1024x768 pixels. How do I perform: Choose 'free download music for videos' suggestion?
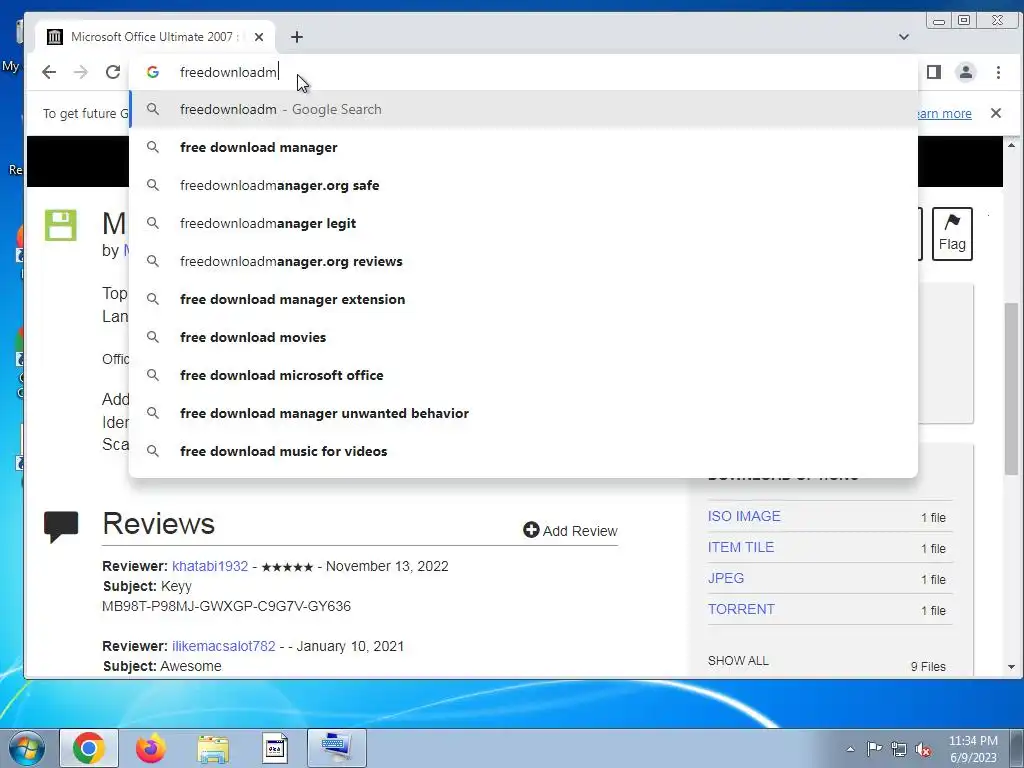(523, 451)
